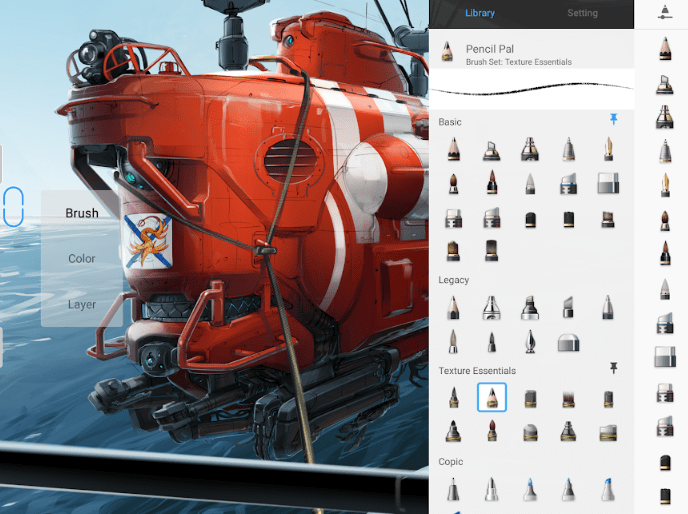Select the highlighted Pencil Pal brush
The width and height of the screenshot is (688, 514).
[492, 397]
